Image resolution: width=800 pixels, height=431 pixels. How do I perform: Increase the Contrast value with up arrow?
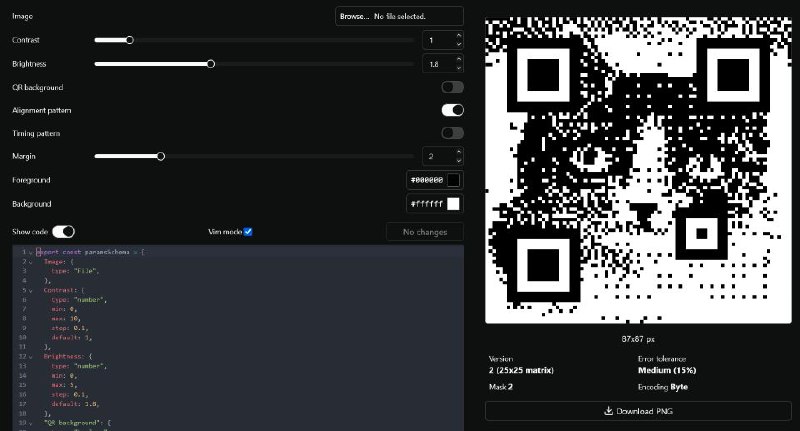pyautogui.click(x=458, y=36)
